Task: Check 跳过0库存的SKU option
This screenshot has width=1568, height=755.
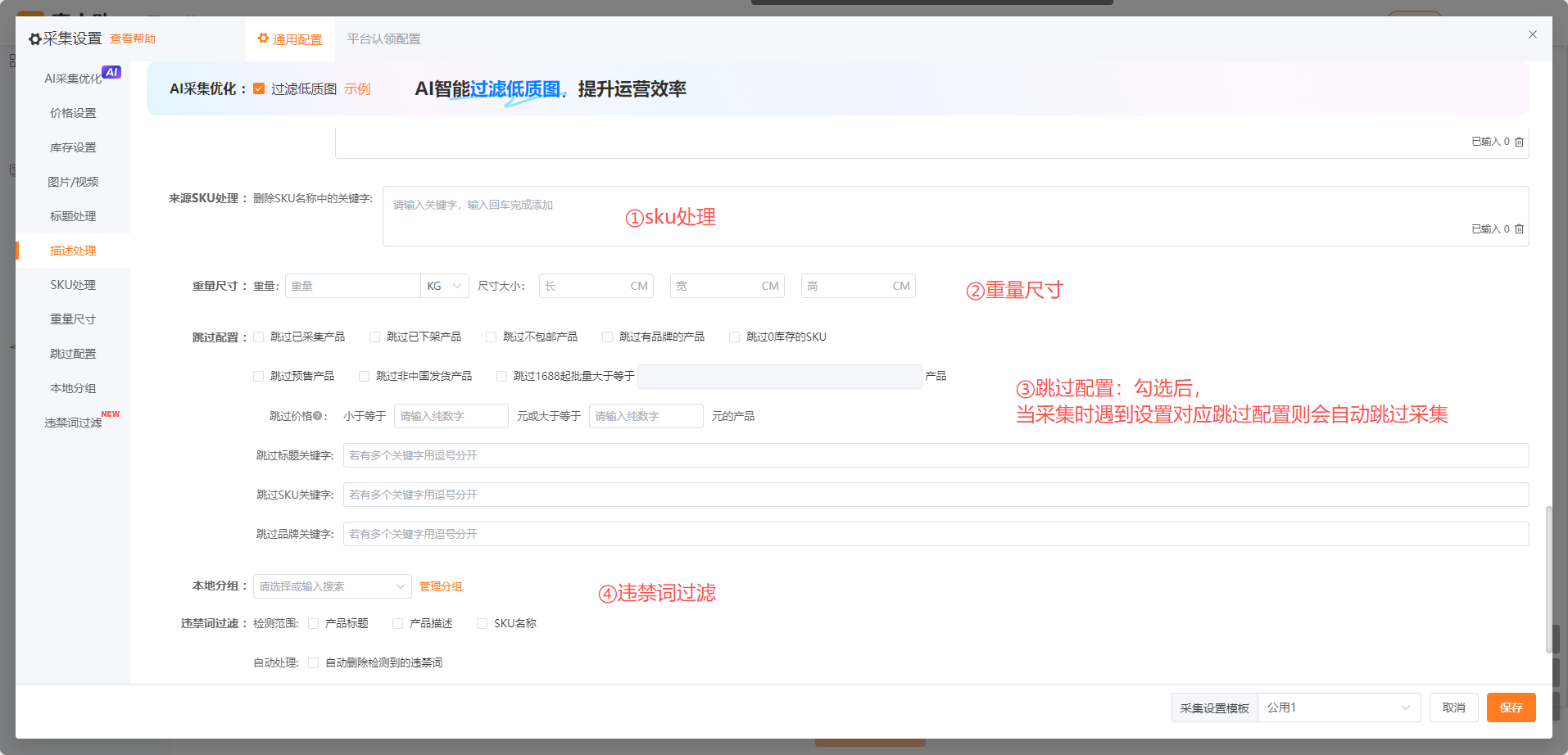Action: tap(735, 337)
